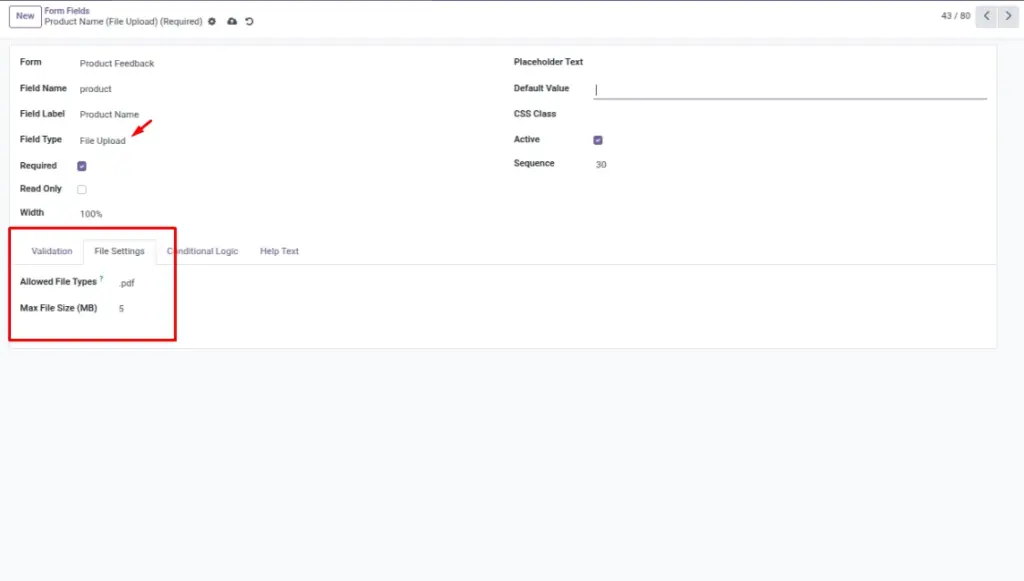Screen dimensions: 1024x581
Task: Click the cloud save icon
Action: point(232,22)
